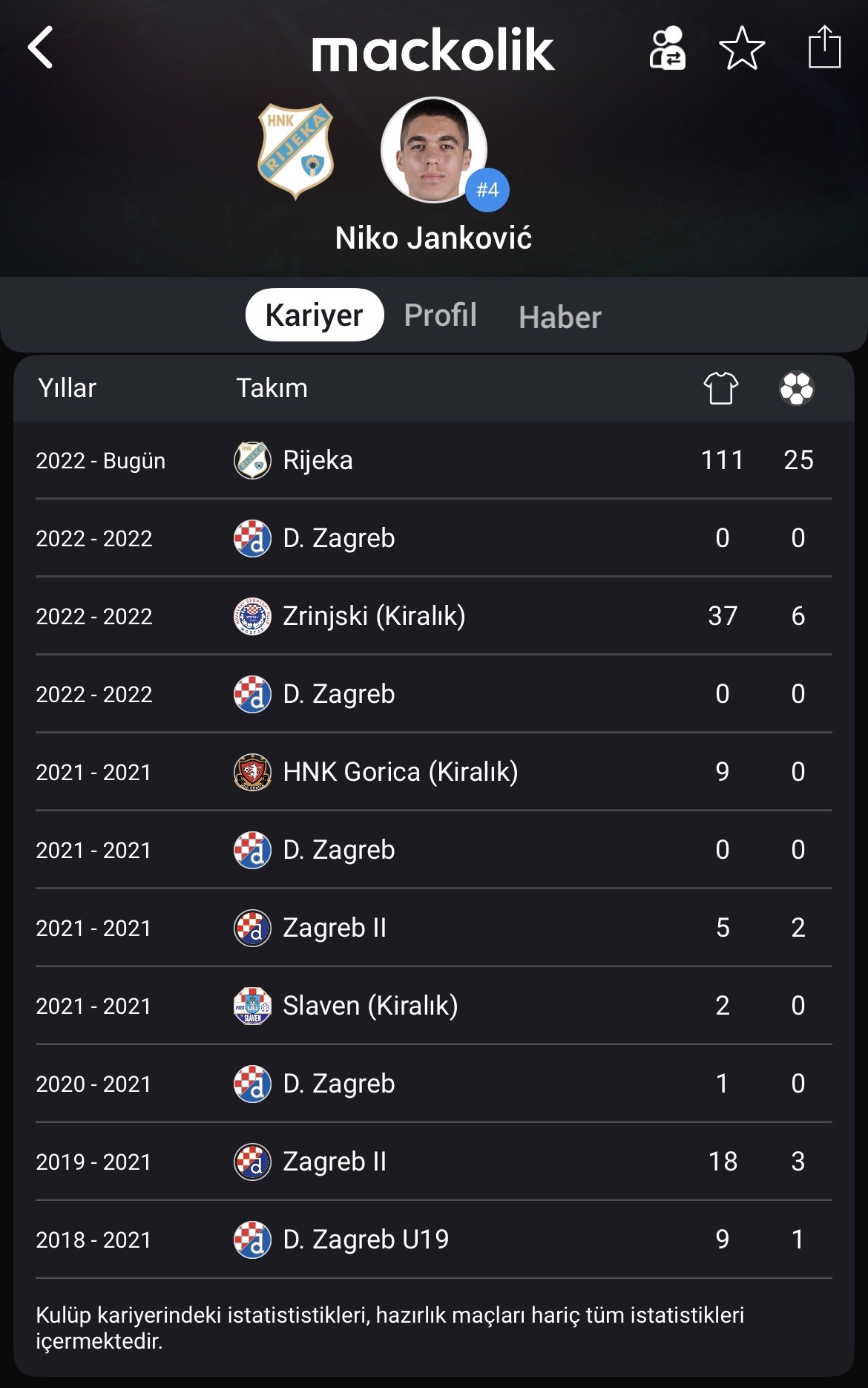Toggle the favorite star icon

[743, 48]
